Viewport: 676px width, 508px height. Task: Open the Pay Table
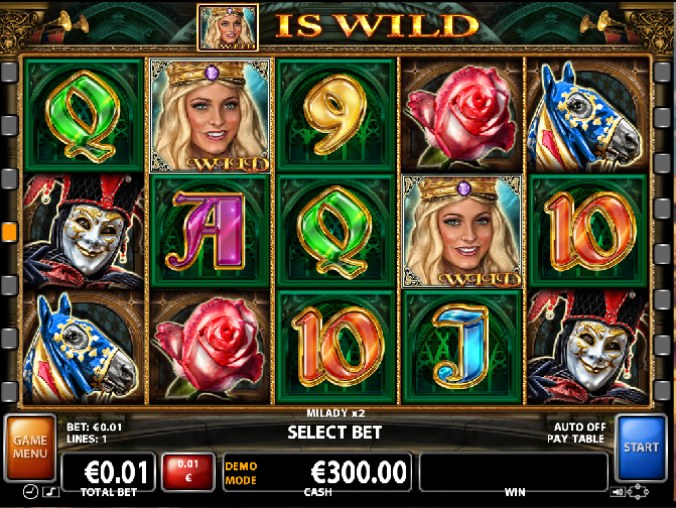point(575,439)
